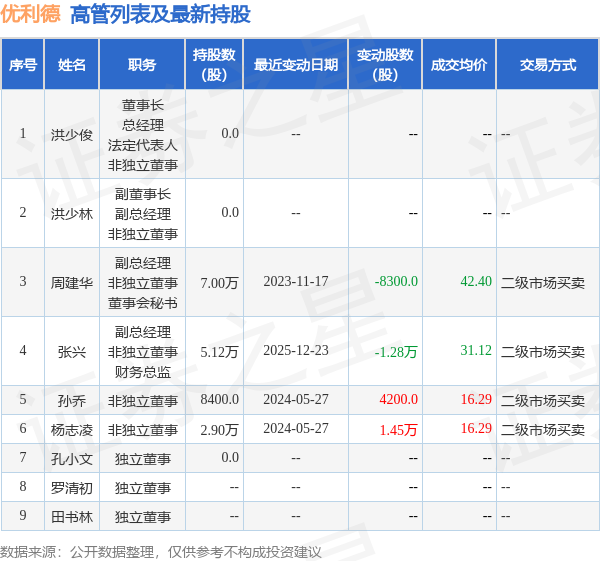Click the change amount 1.45万
The height and width of the screenshot is (561, 600).
point(398,430)
